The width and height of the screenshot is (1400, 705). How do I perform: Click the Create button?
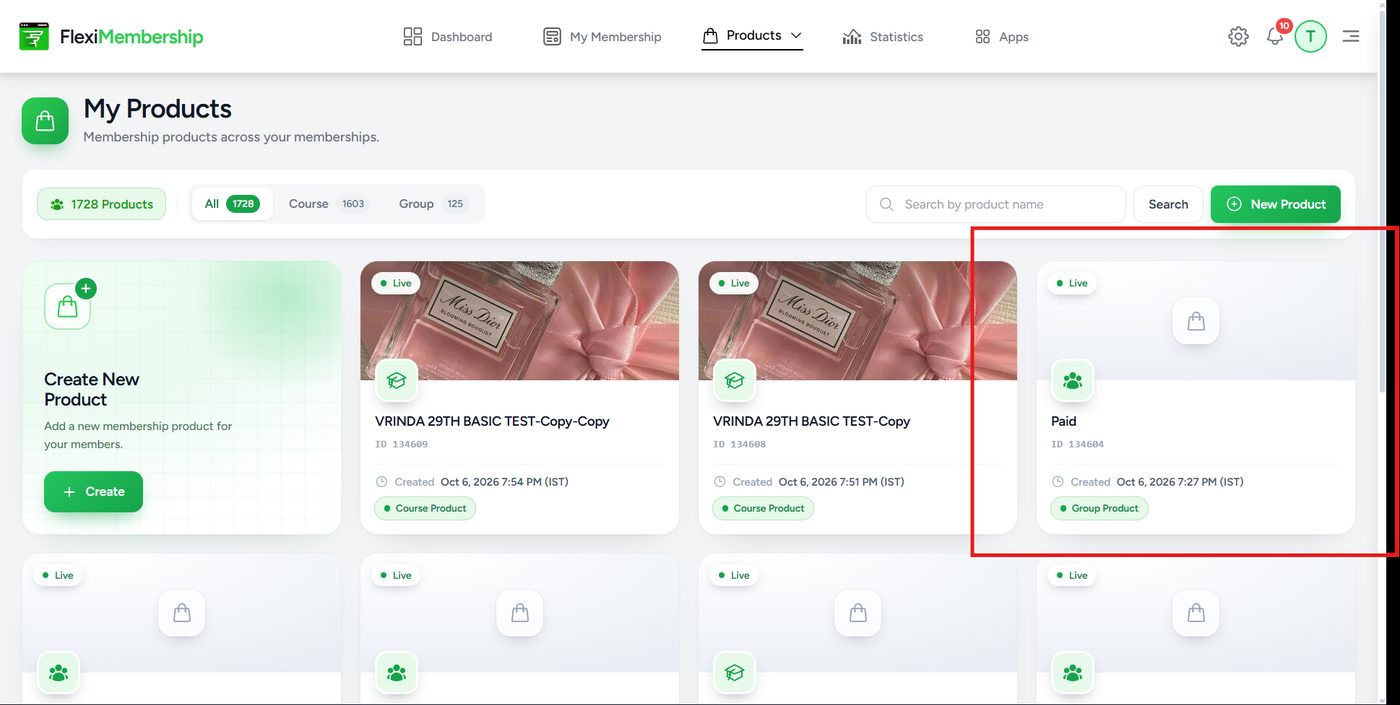[93, 492]
